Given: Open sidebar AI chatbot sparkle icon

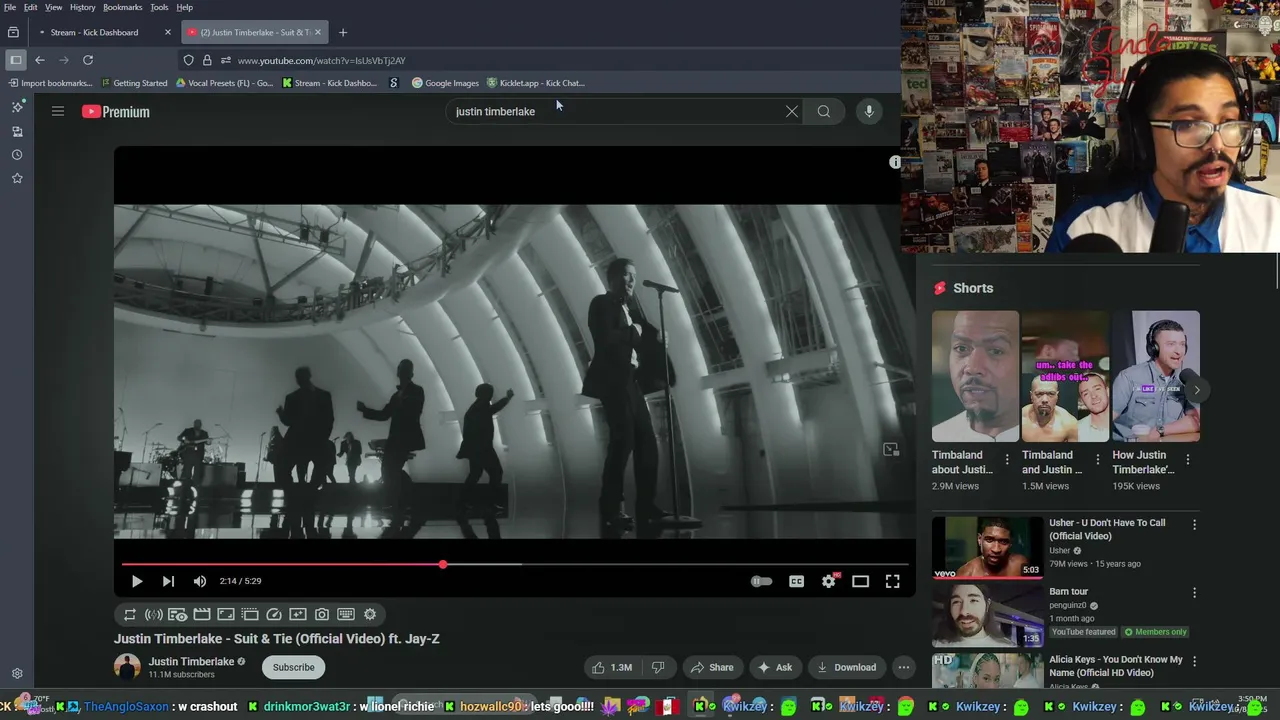Looking at the screenshot, I should tap(17, 107).
